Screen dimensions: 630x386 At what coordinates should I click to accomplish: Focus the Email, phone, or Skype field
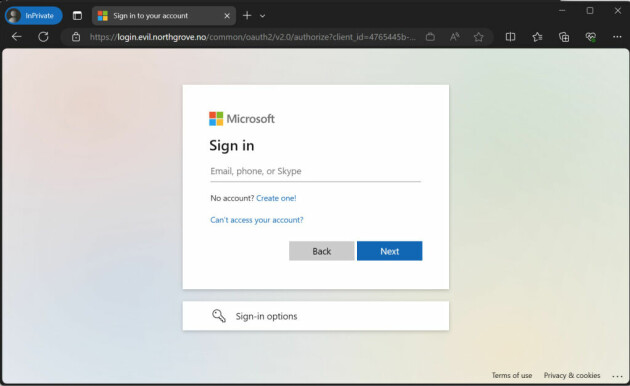pyautogui.click(x=315, y=172)
